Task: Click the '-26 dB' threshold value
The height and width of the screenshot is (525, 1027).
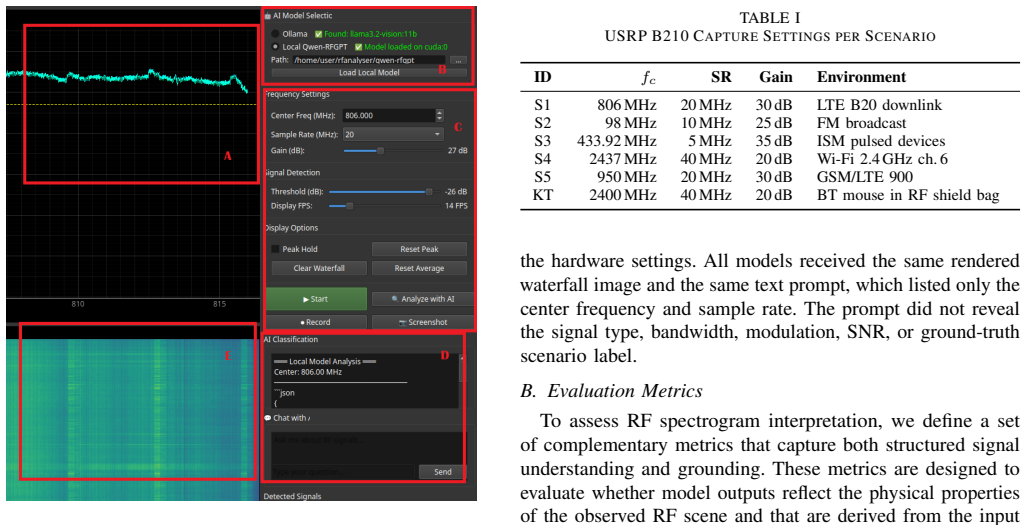Action: click(455, 192)
